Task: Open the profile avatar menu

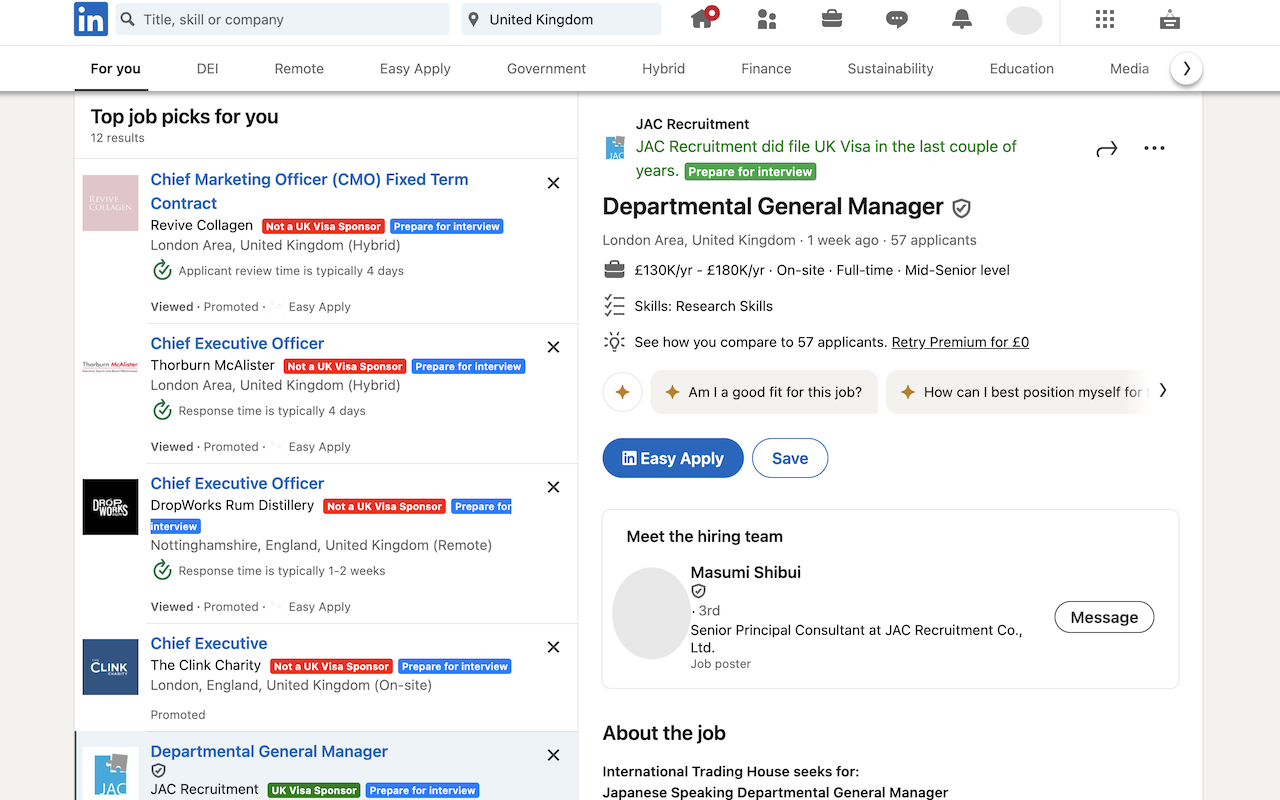Action: [x=1024, y=20]
